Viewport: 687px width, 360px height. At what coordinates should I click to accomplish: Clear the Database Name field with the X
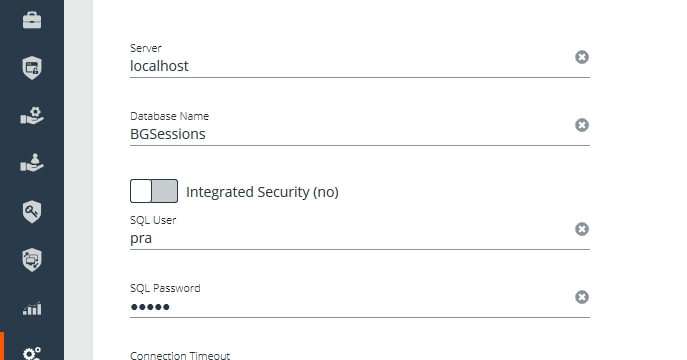(x=582, y=125)
